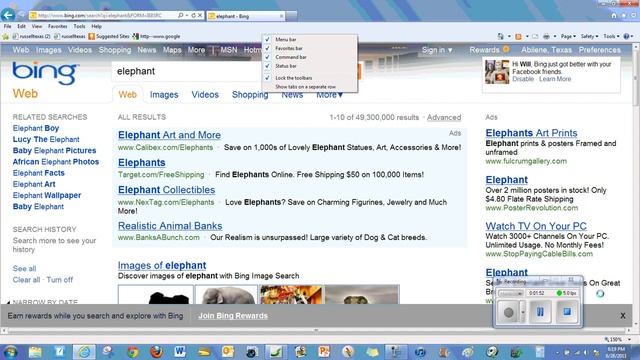This screenshot has height=360, width=640.
Task: Click the bing logo
Action: coord(46,73)
